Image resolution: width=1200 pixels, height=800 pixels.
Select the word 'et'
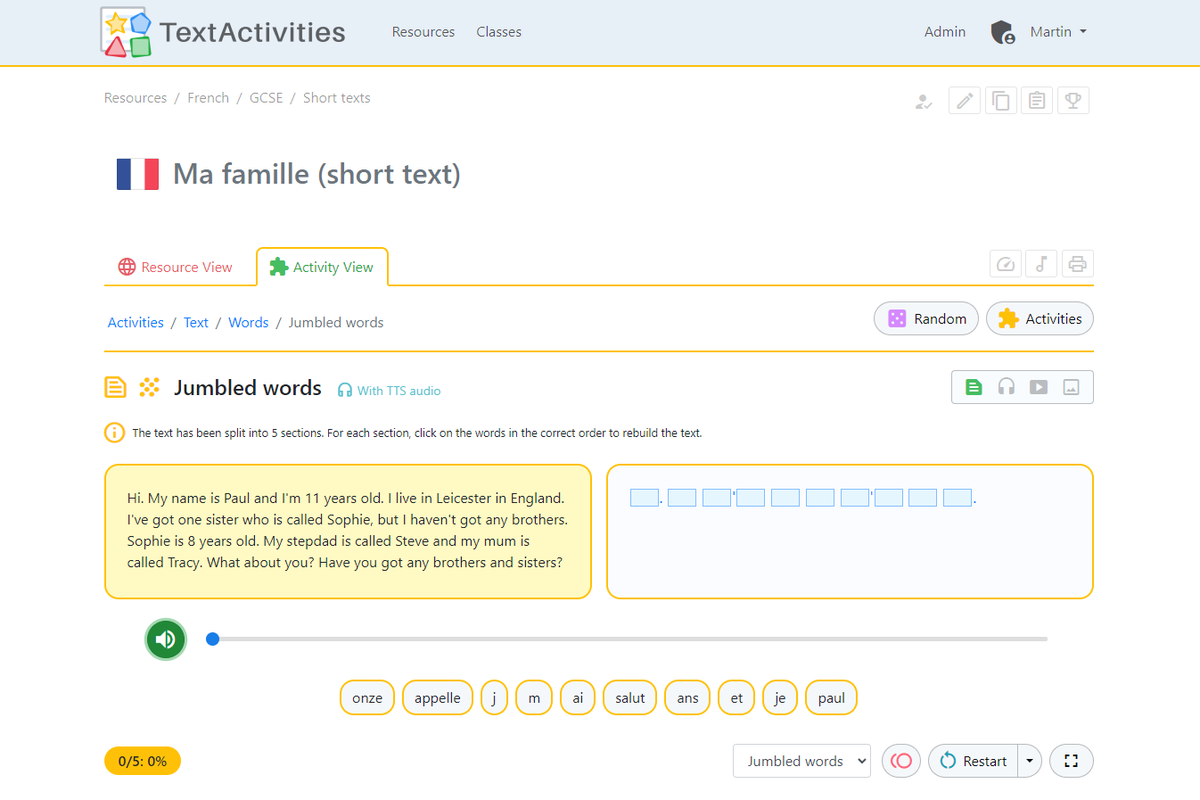coord(737,698)
